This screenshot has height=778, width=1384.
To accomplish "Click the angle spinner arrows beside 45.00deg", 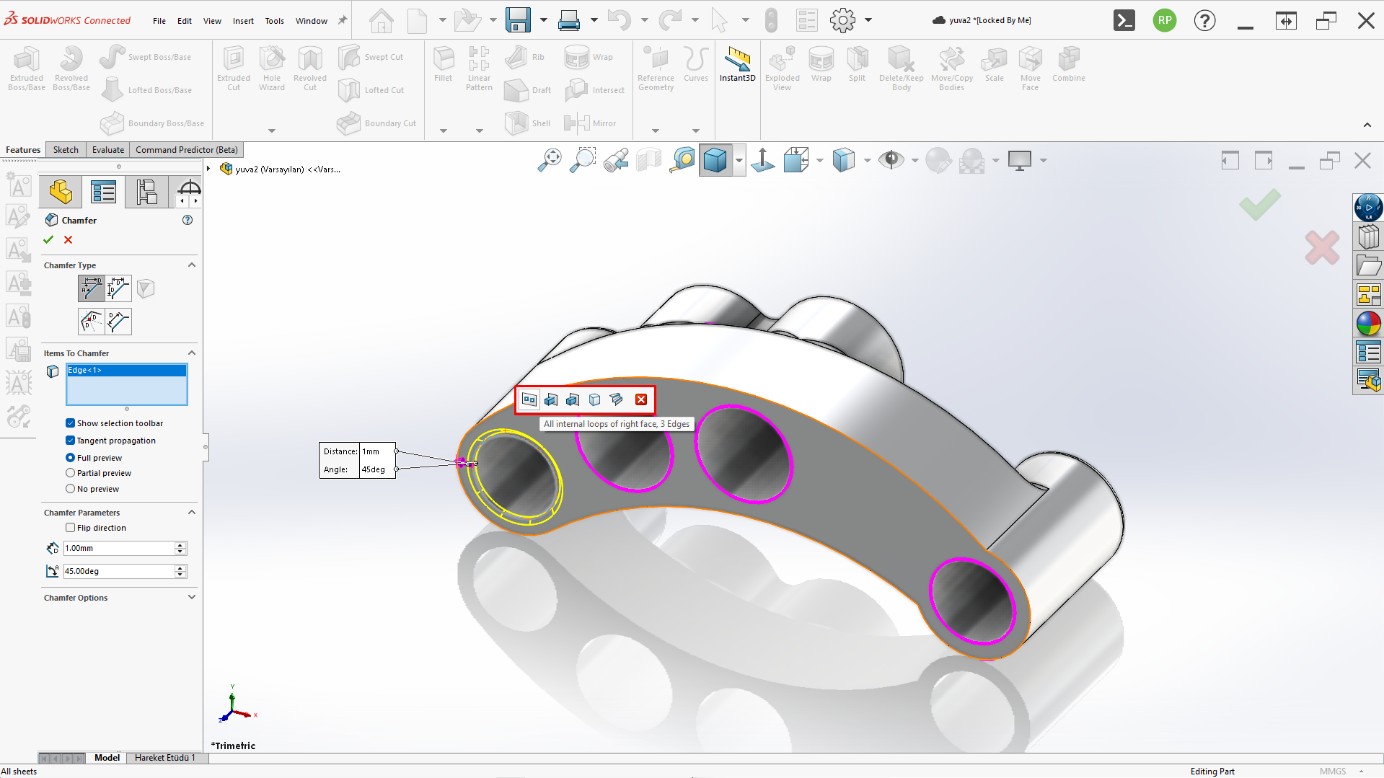I will click(181, 571).
